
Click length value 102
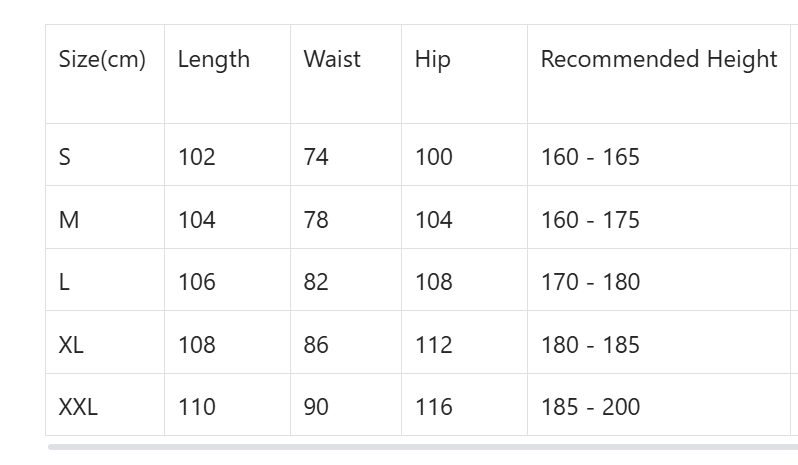click(196, 157)
